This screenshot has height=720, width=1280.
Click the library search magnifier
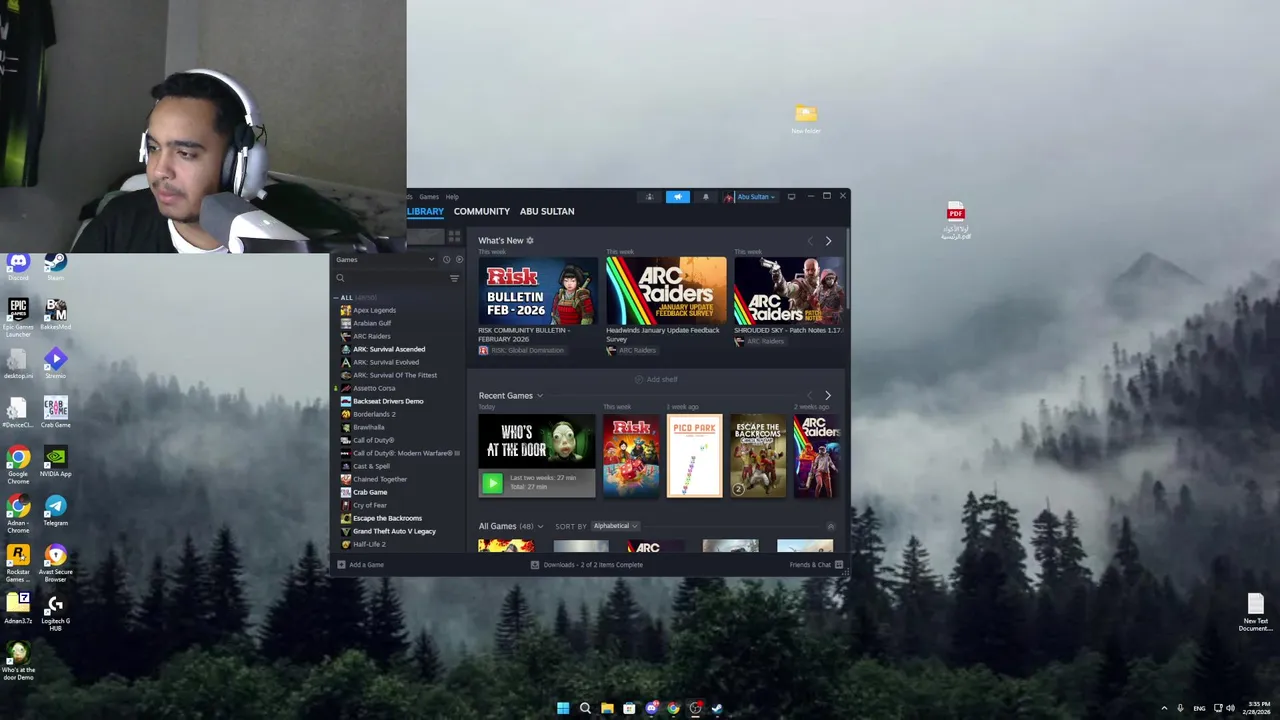(x=340, y=278)
